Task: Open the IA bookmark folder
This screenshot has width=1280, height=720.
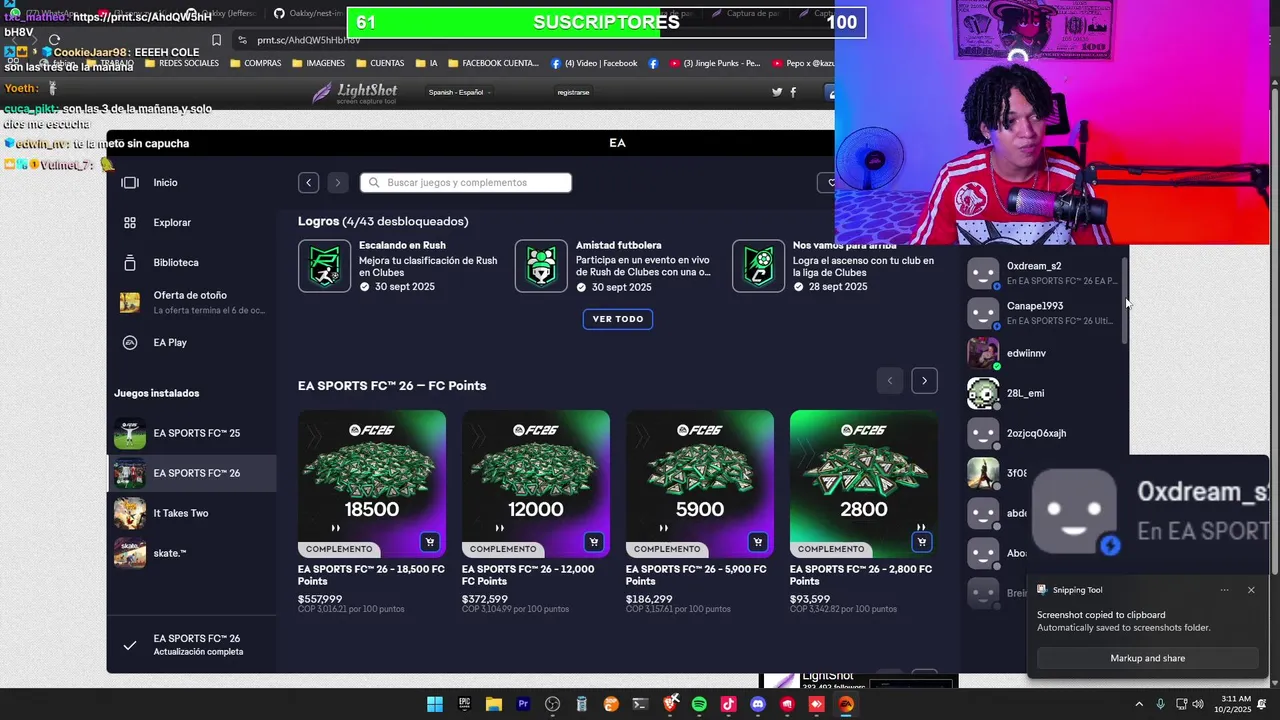Action: point(426,63)
